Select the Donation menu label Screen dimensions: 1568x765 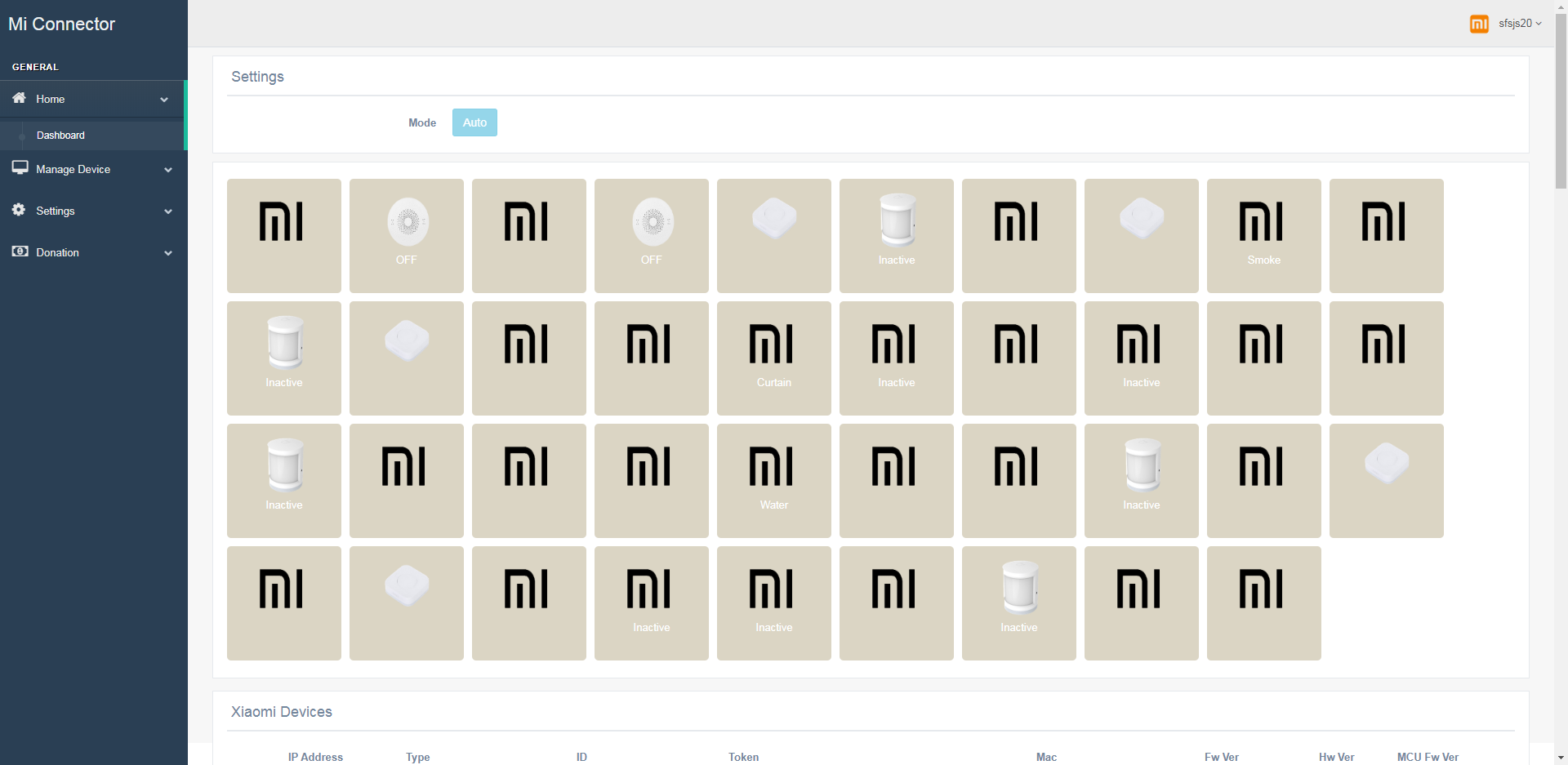coord(57,253)
